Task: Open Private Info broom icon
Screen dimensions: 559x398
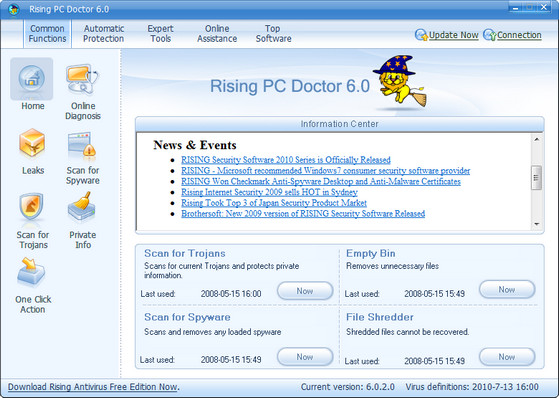Action: coord(82,206)
